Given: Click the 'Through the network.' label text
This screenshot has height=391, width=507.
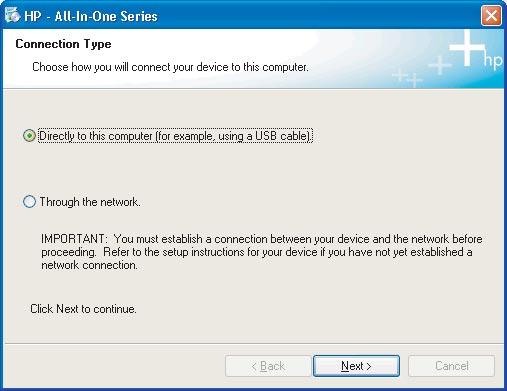Looking at the screenshot, I should 90,202.
